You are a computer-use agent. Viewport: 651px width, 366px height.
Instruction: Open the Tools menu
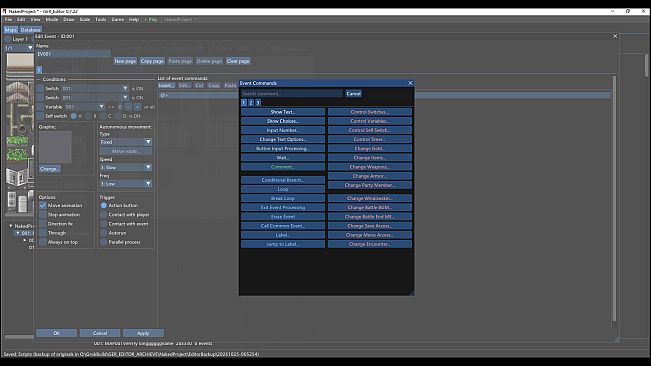(100, 20)
